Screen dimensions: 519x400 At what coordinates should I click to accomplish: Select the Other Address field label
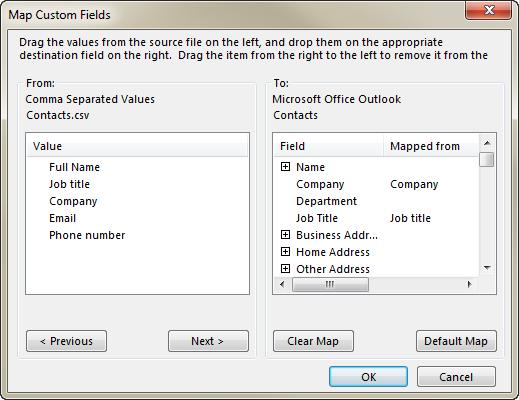[333, 269]
